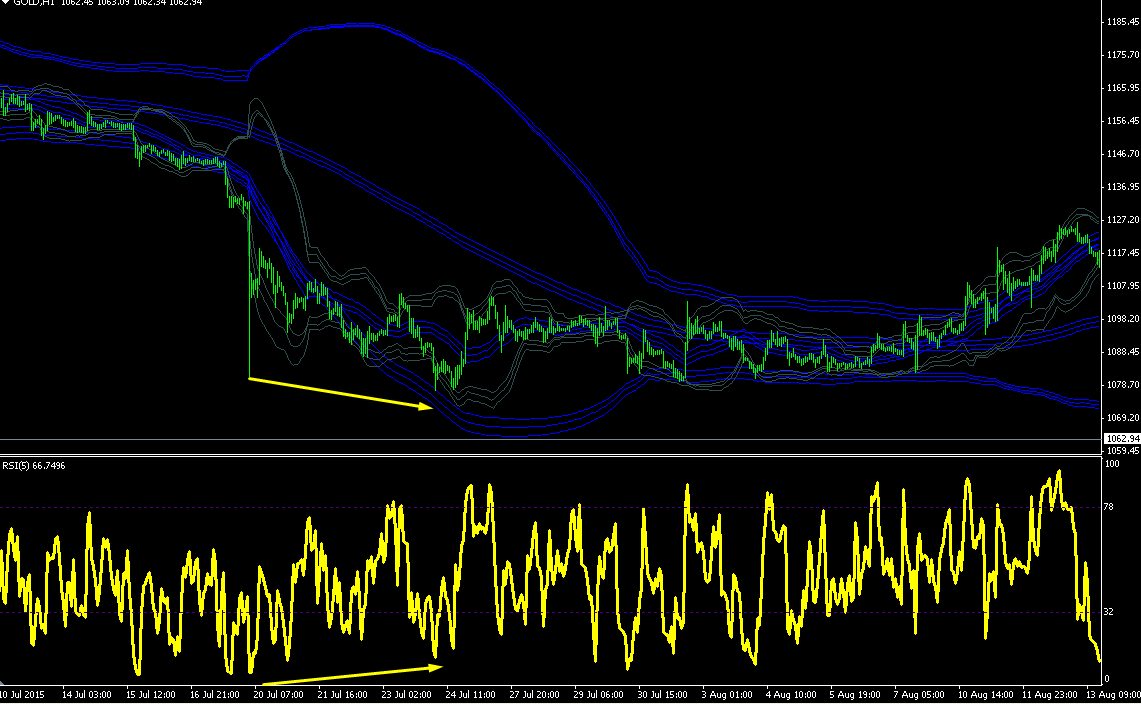Click the RSI scale value 78

[x=1109, y=507]
